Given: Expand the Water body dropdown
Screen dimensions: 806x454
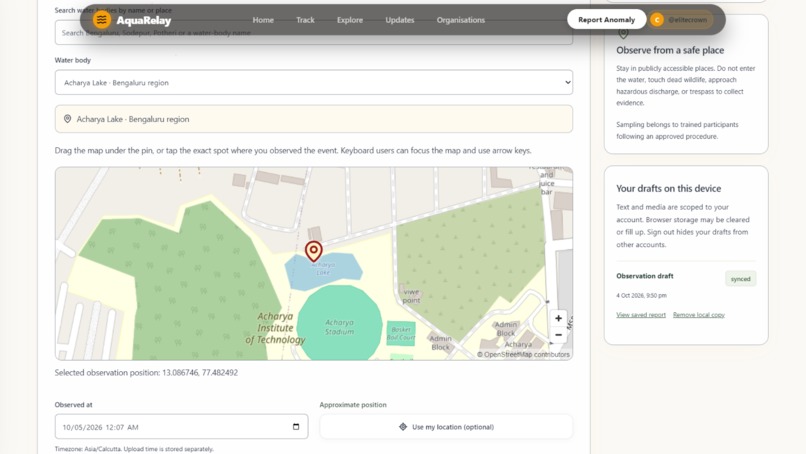Looking at the screenshot, I should (x=314, y=82).
